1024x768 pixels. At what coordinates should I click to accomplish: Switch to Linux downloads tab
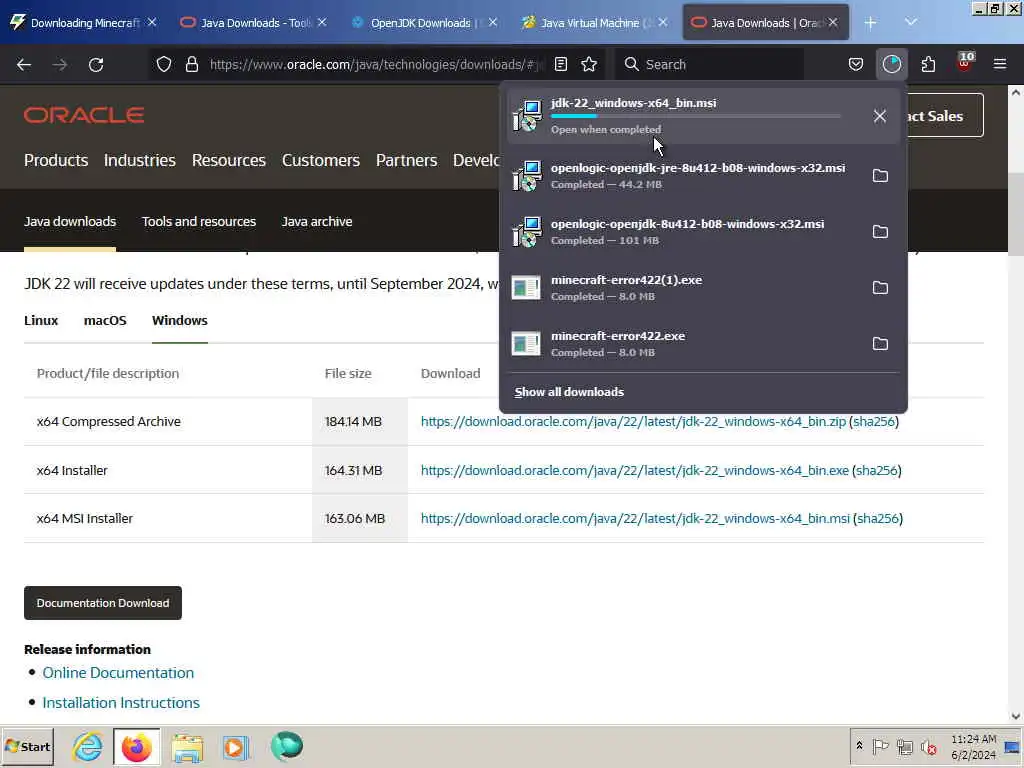(x=41, y=321)
